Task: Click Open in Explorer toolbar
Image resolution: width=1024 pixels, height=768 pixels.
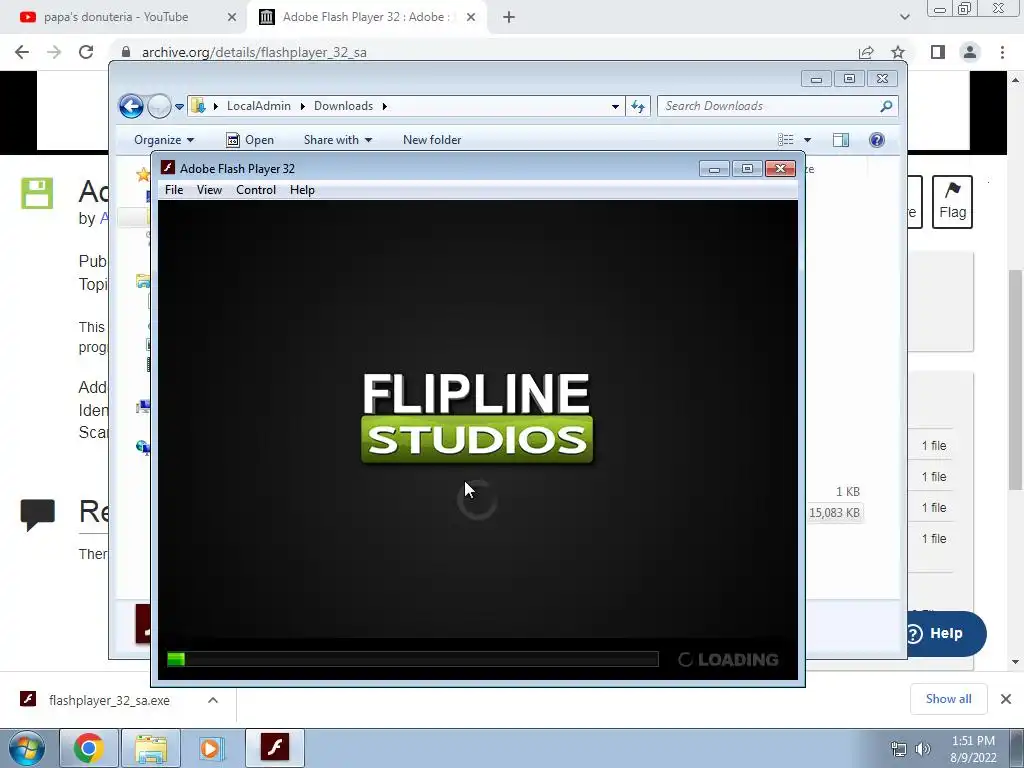Action: [x=250, y=140]
